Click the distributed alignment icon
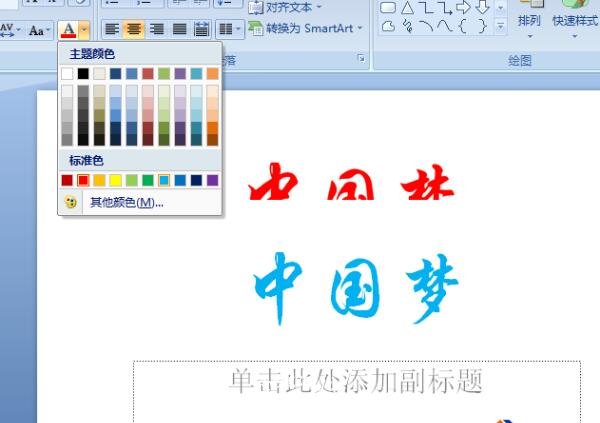This screenshot has width=600, height=423. click(201, 30)
